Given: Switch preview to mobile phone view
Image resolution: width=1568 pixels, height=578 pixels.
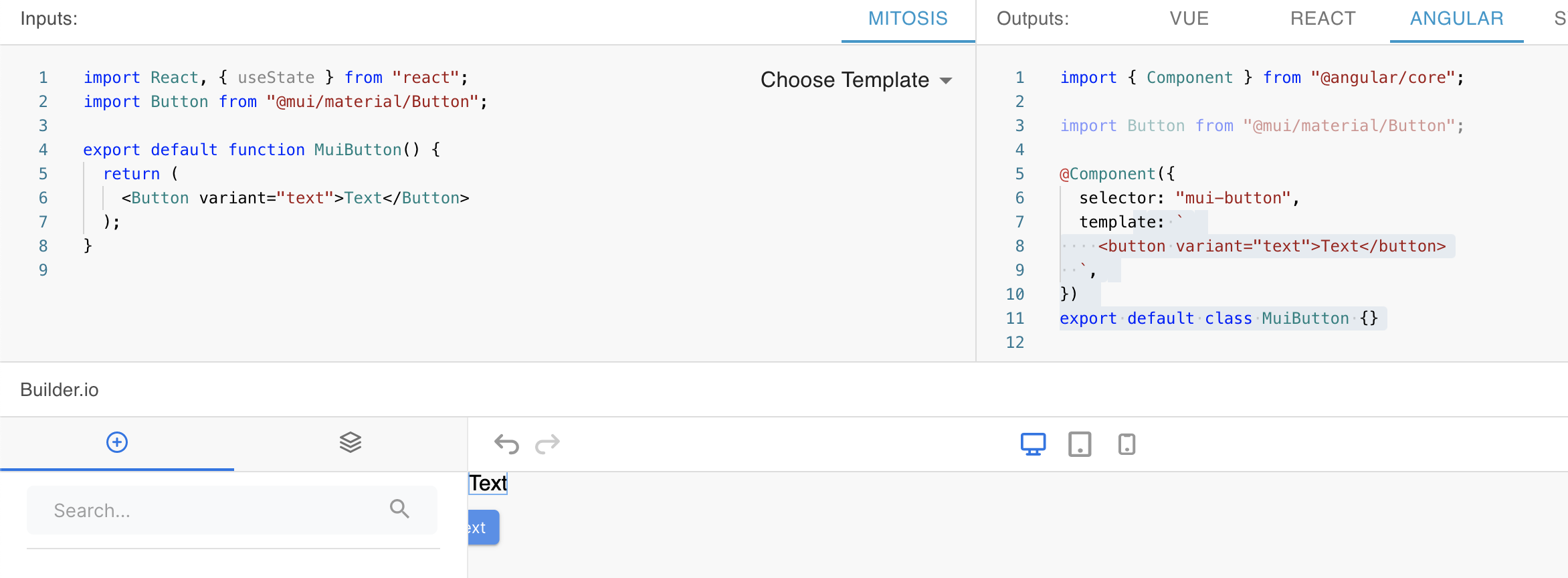Looking at the screenshot, I should (x=1126, y=444).
